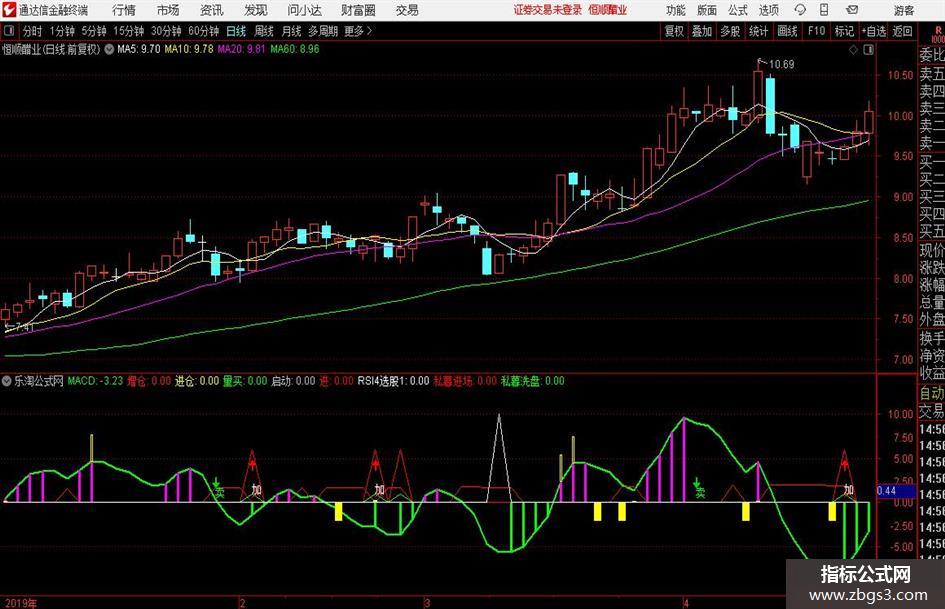945x609 pixels.
Task: Click the 通达信 red logo icon
Action: pyautogui.click(x=9, y=10)
